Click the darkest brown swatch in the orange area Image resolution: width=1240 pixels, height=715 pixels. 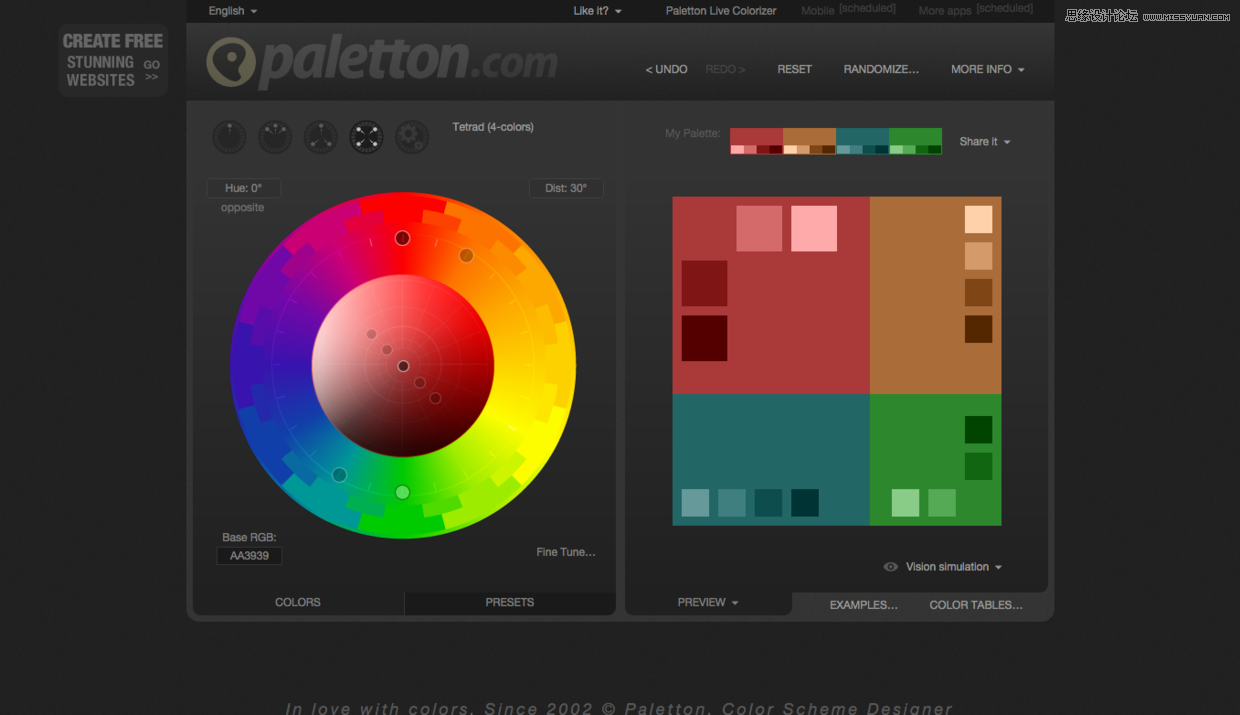978,329
